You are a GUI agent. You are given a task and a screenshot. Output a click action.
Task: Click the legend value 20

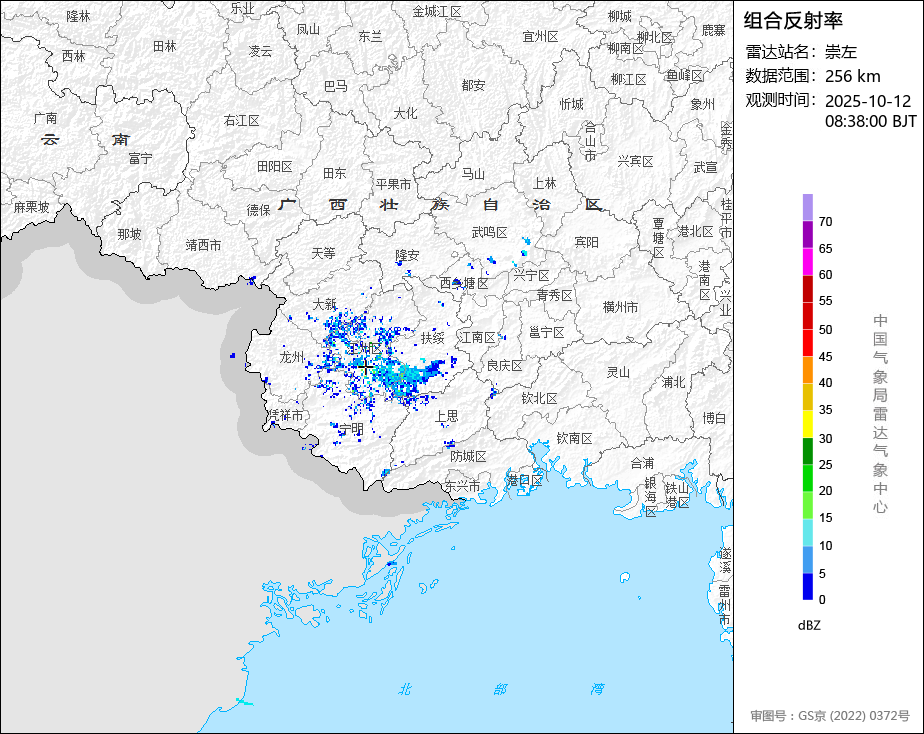click(x=826, y=490)
